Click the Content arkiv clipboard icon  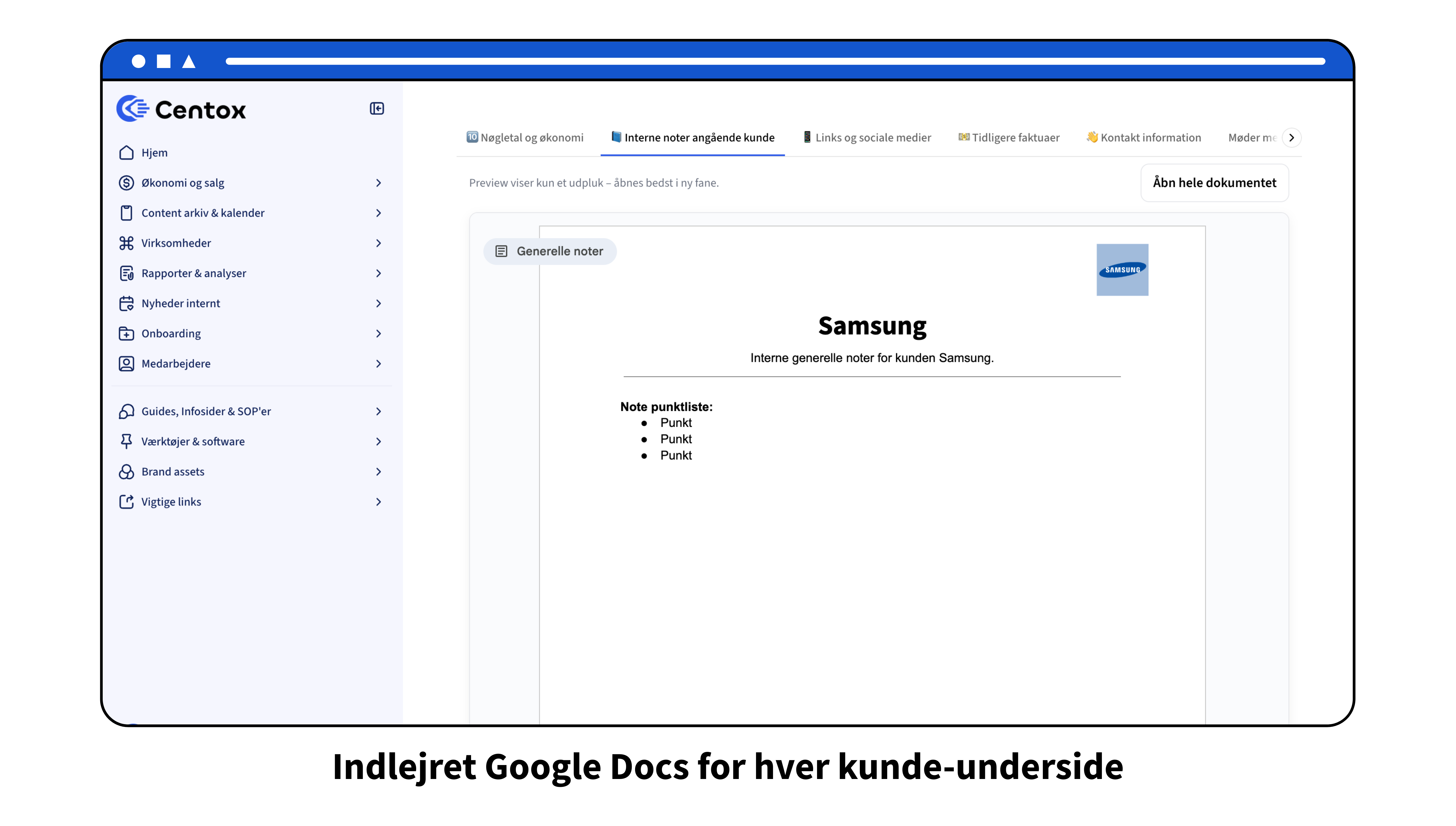click(x=126, y=213)
